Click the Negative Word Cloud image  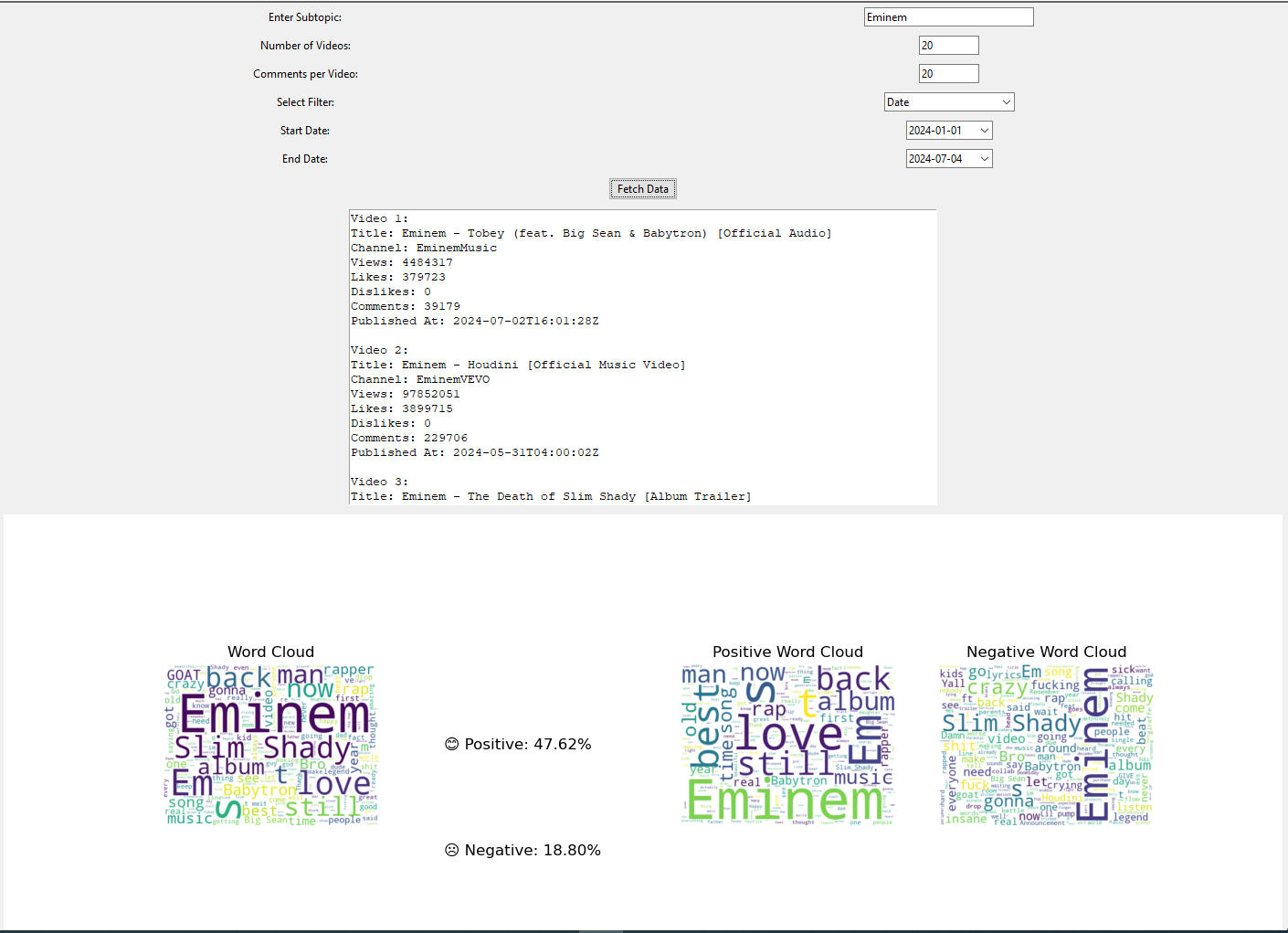[x=1047, y=745]
